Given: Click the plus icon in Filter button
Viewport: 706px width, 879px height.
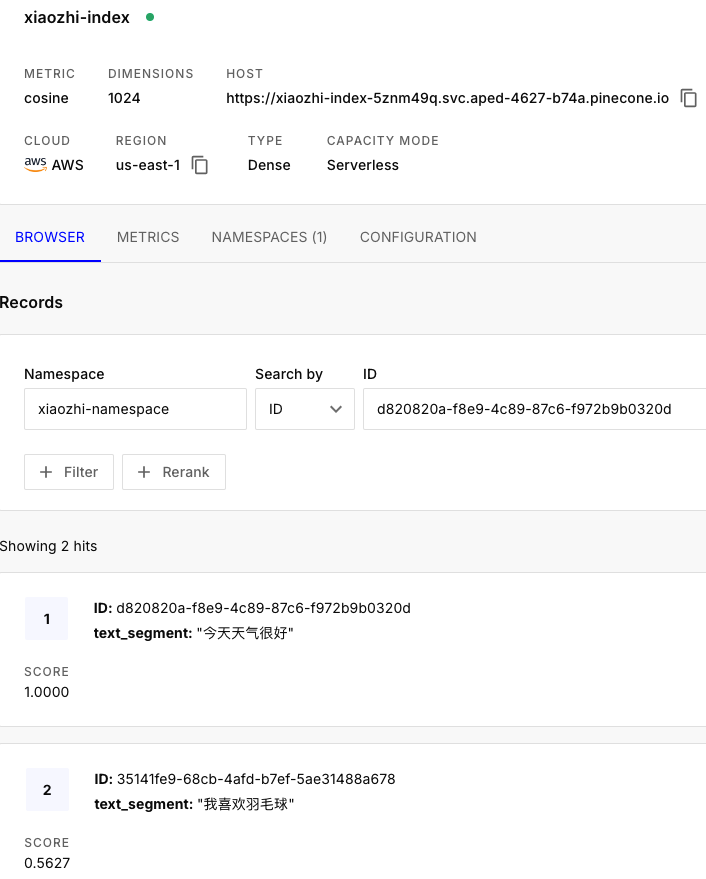Looking at the screenshot, I should tap(46, 472).
